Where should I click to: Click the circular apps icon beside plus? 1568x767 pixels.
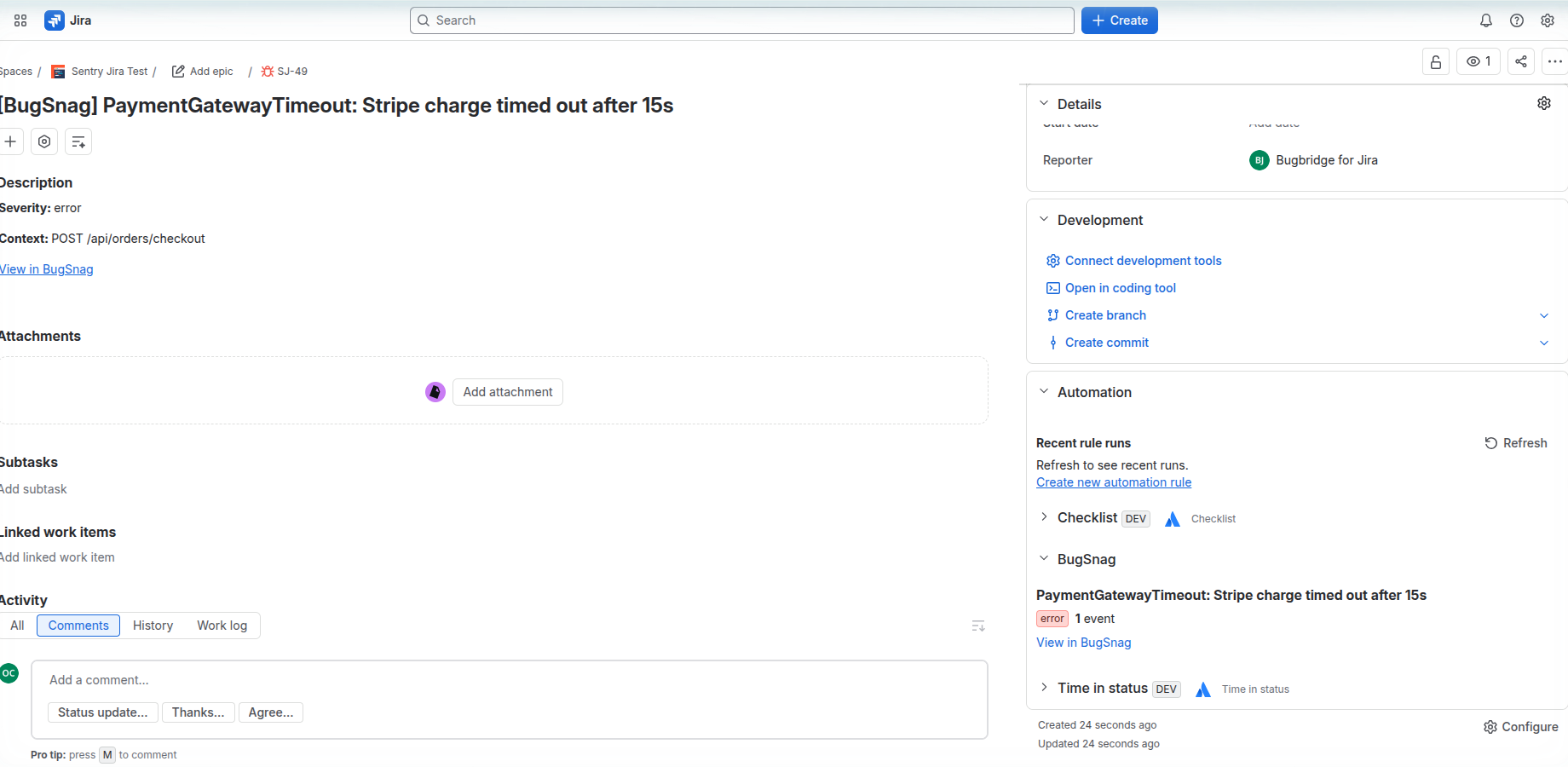44,141
